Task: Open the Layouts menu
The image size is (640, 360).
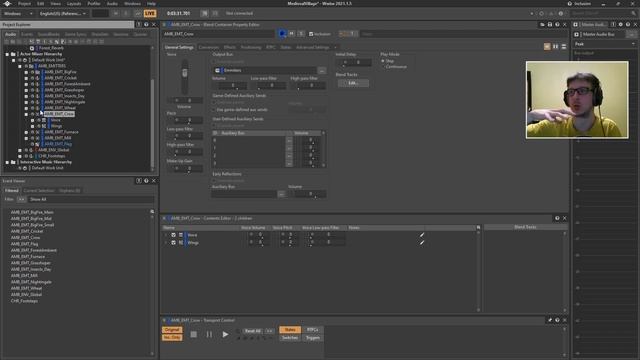Action: click(74, 3)
